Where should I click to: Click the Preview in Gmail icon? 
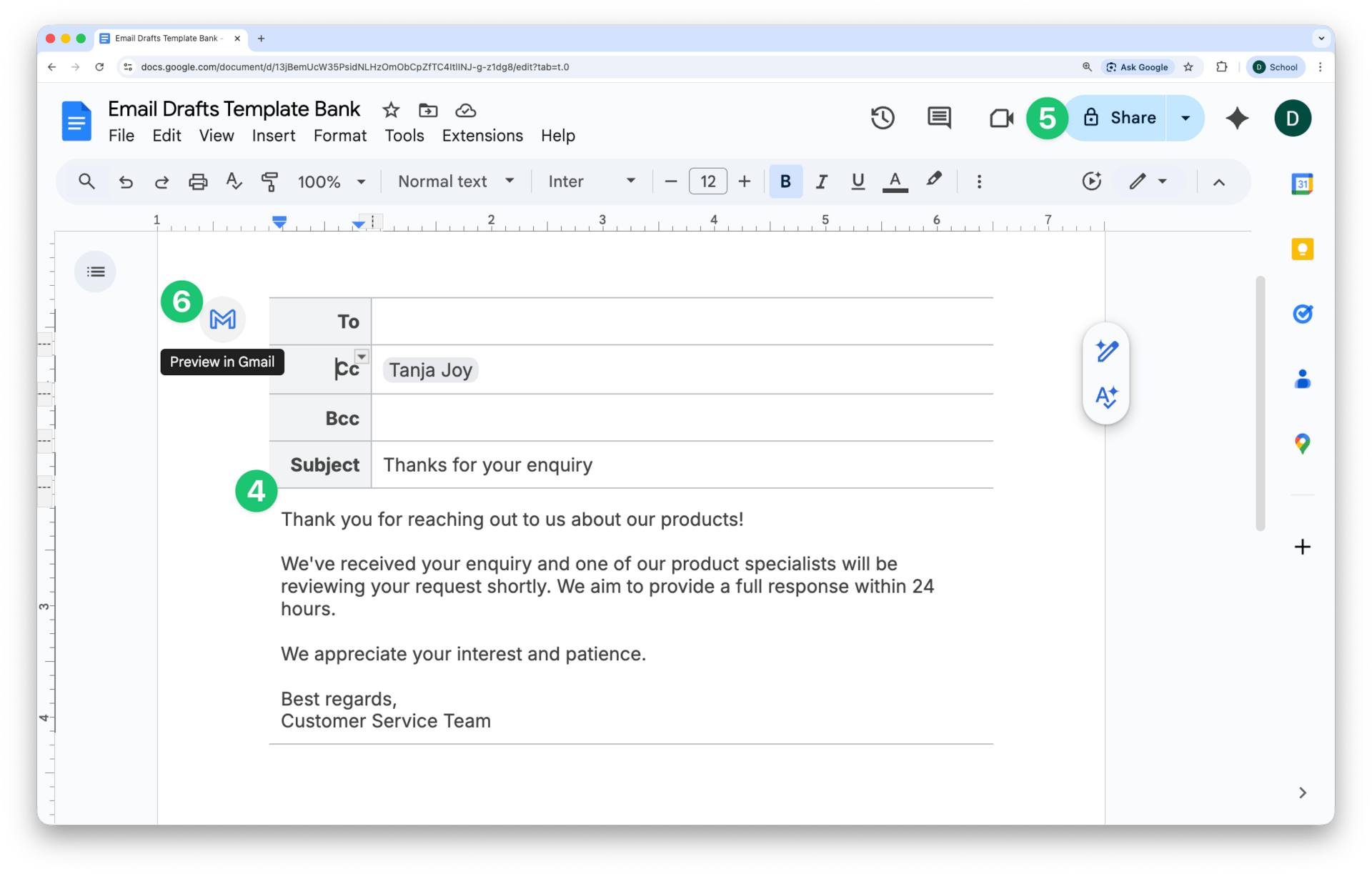(223, 319)
